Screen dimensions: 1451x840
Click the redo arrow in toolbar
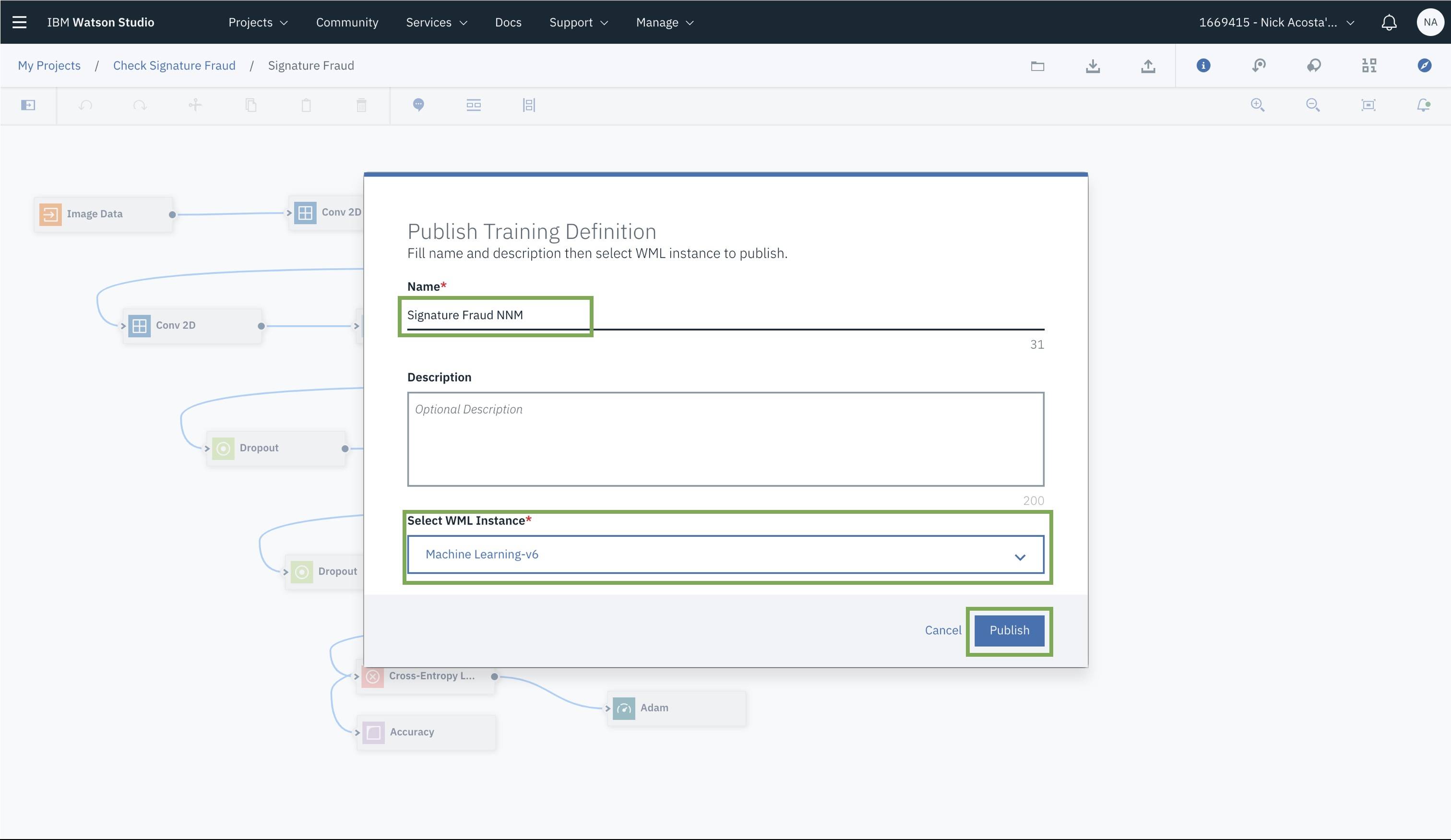click(x=140, y=105)
